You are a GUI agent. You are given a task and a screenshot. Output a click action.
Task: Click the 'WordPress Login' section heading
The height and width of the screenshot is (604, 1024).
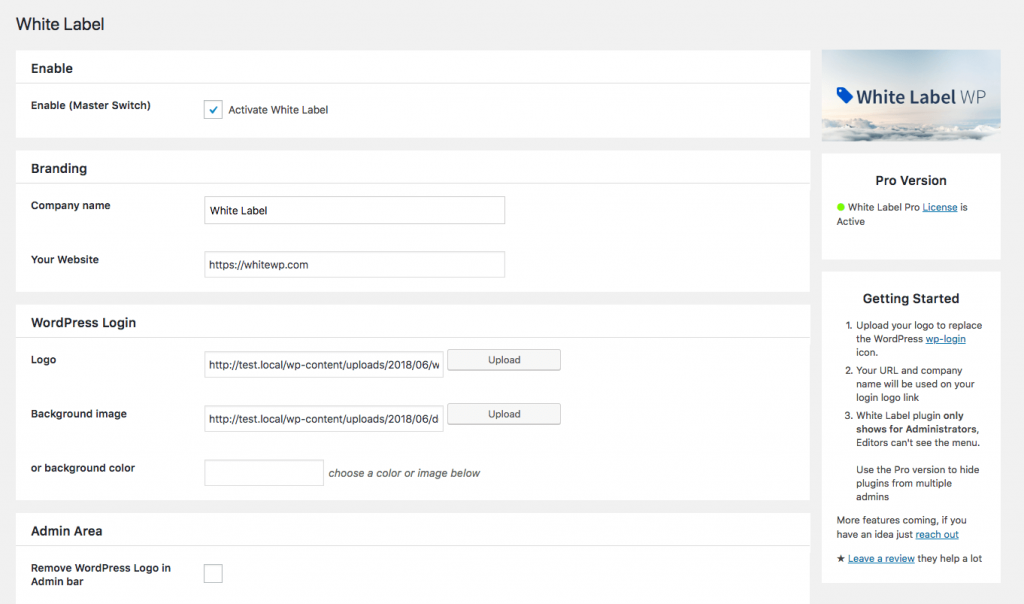(x=84, y=323)
